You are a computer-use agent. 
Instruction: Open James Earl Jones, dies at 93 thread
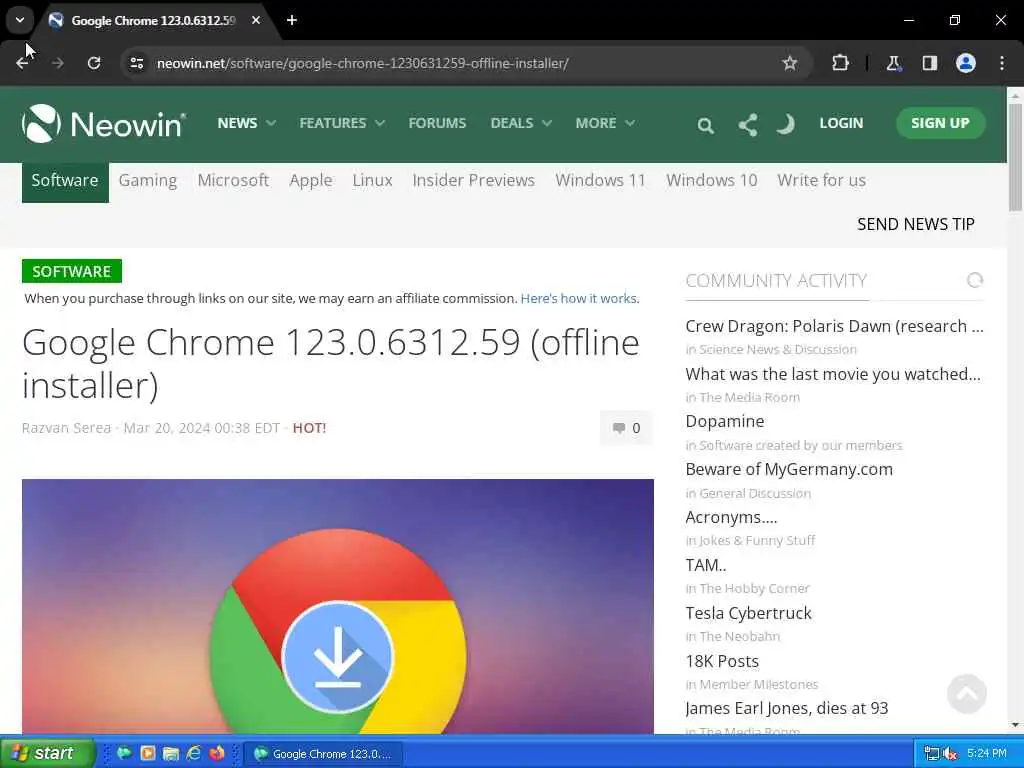click(786, 709)
